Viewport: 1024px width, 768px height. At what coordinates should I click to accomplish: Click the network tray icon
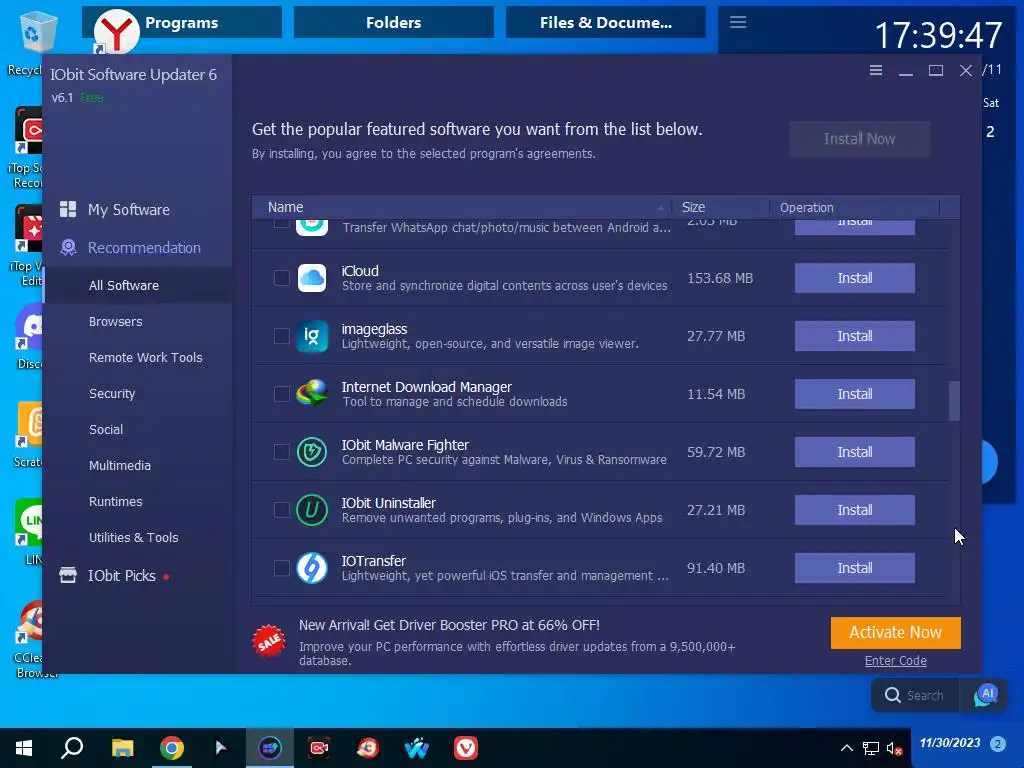tap(871, 748)
